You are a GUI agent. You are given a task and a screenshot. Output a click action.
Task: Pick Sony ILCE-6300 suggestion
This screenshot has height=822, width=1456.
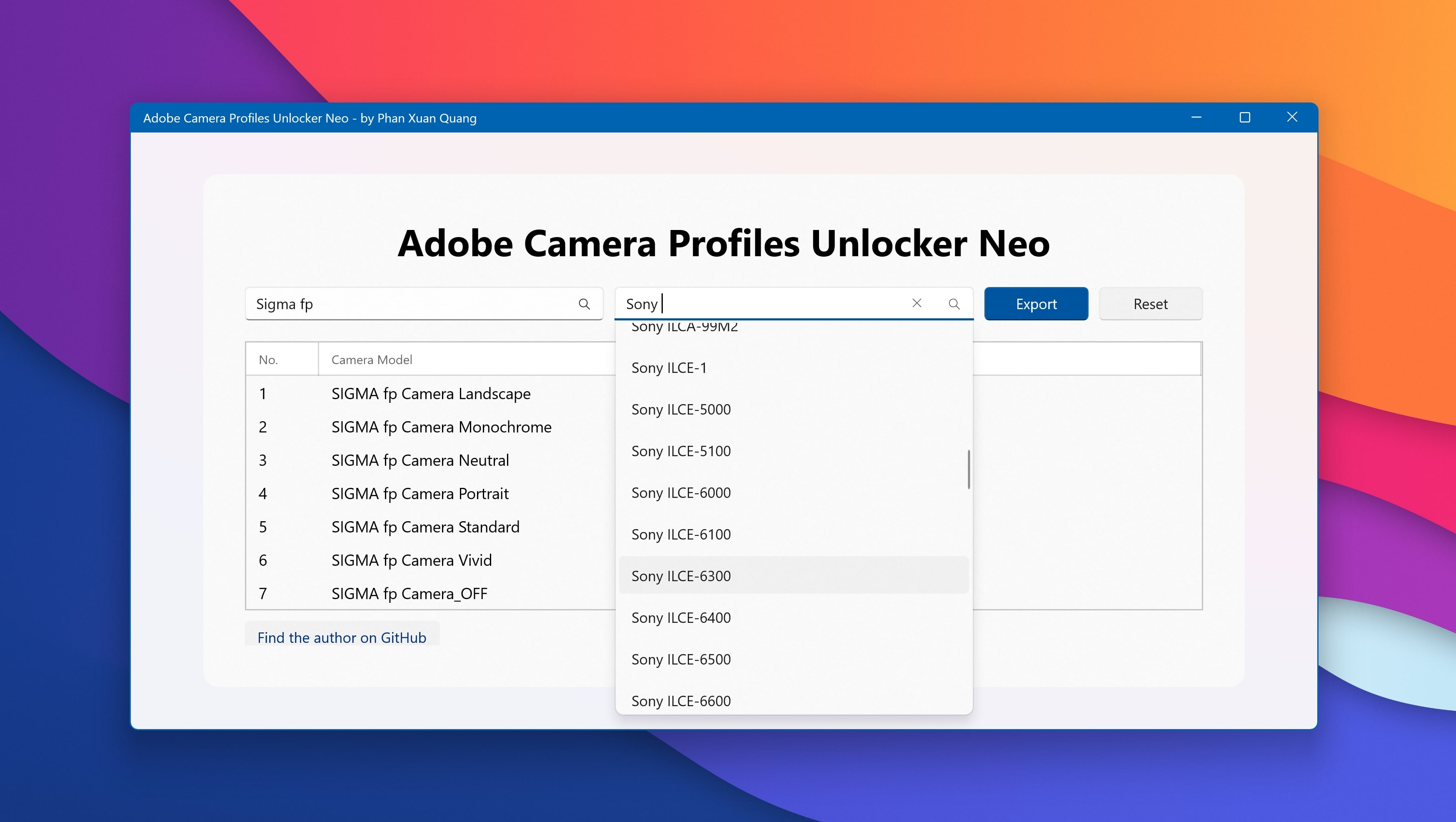coord(681,576)
